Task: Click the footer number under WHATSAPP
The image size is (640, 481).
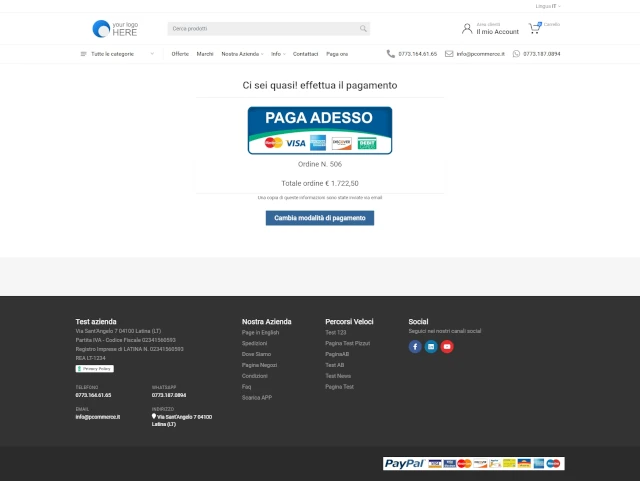Action: (169, 395)
